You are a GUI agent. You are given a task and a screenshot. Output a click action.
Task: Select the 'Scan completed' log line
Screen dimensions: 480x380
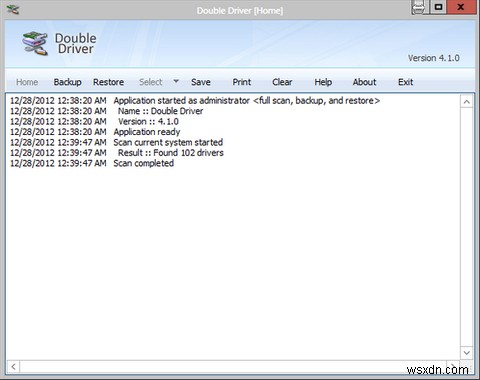[92, 163]
